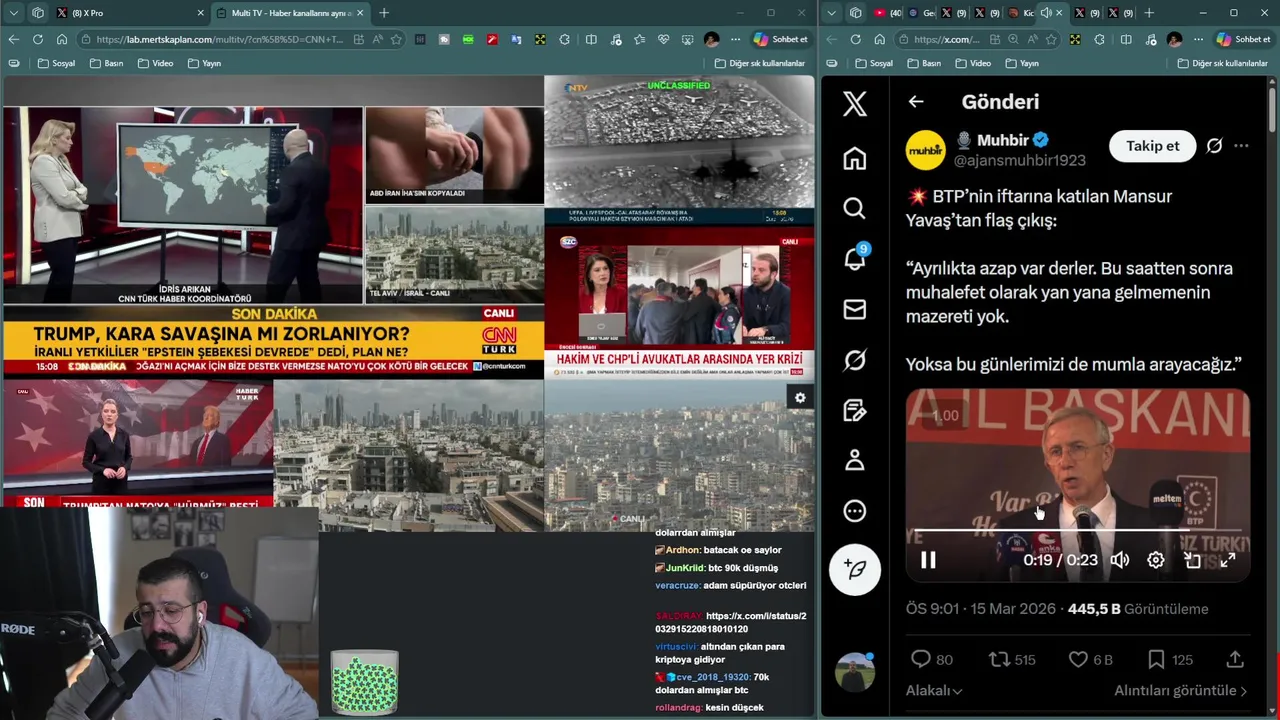Click the @ajansmuhbir1923 handle
Viewport: 1280px width, 720px height.
click(1019, 161)
